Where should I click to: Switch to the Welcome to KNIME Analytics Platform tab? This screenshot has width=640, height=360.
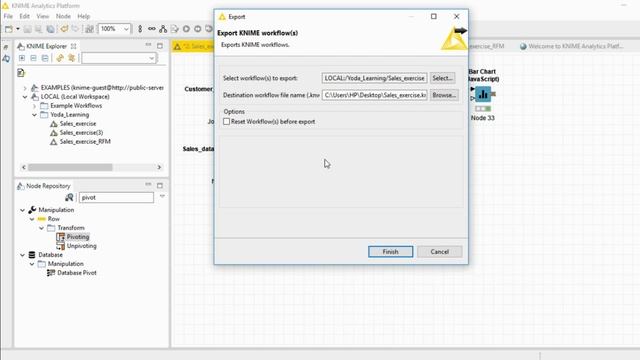tap(571, 46)
